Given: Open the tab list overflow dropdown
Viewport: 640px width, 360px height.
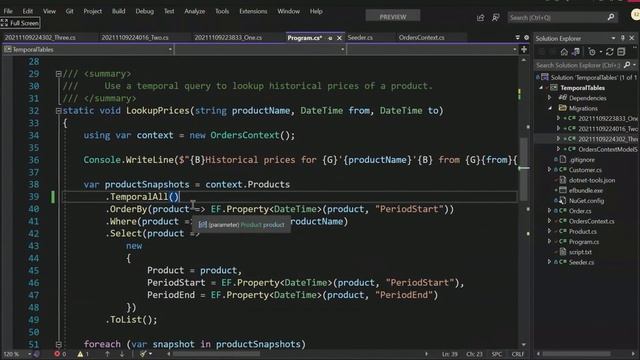Looking at the screenshot, I should [x=517, y=38].
